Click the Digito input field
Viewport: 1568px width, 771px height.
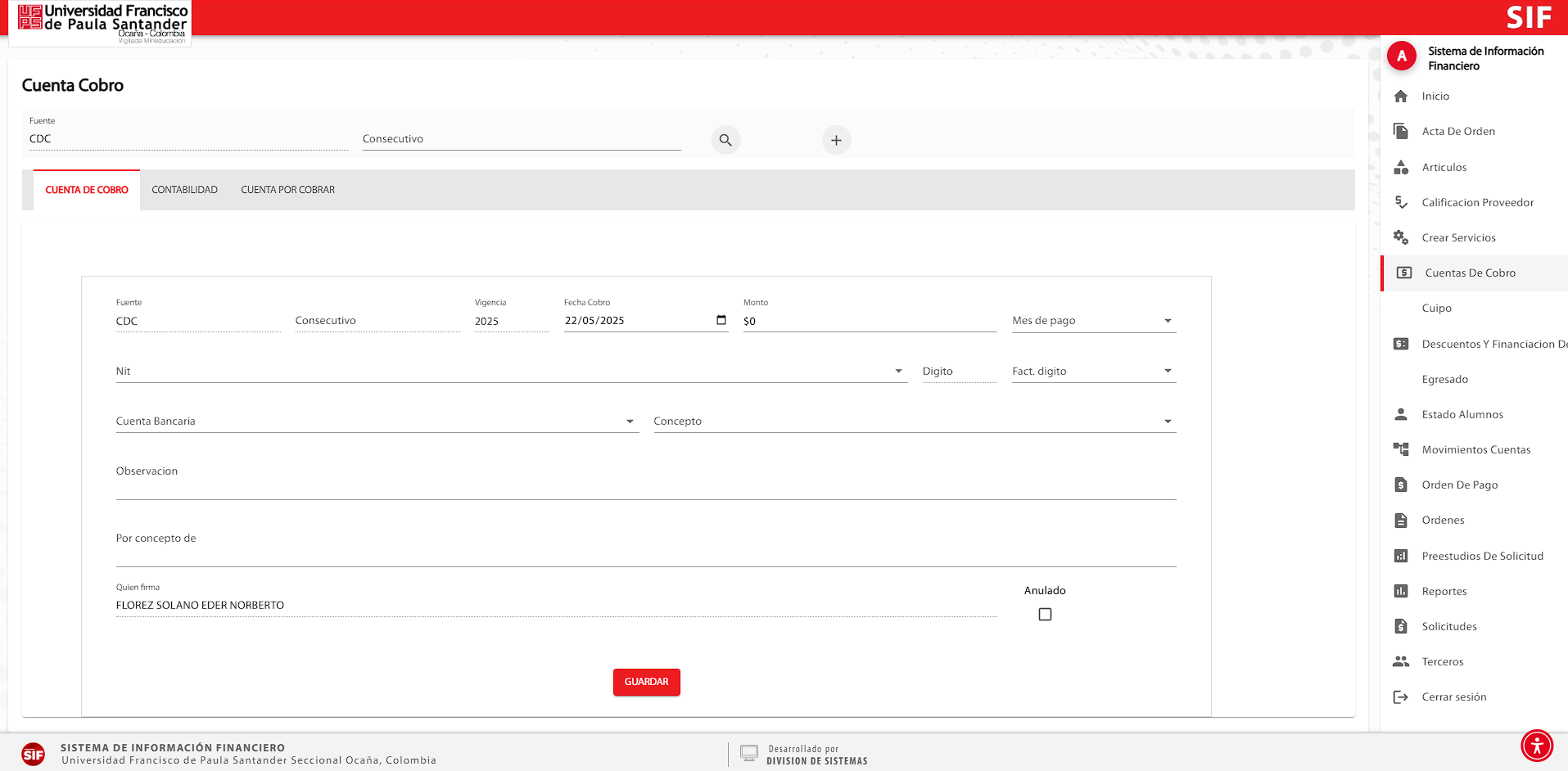960,372
